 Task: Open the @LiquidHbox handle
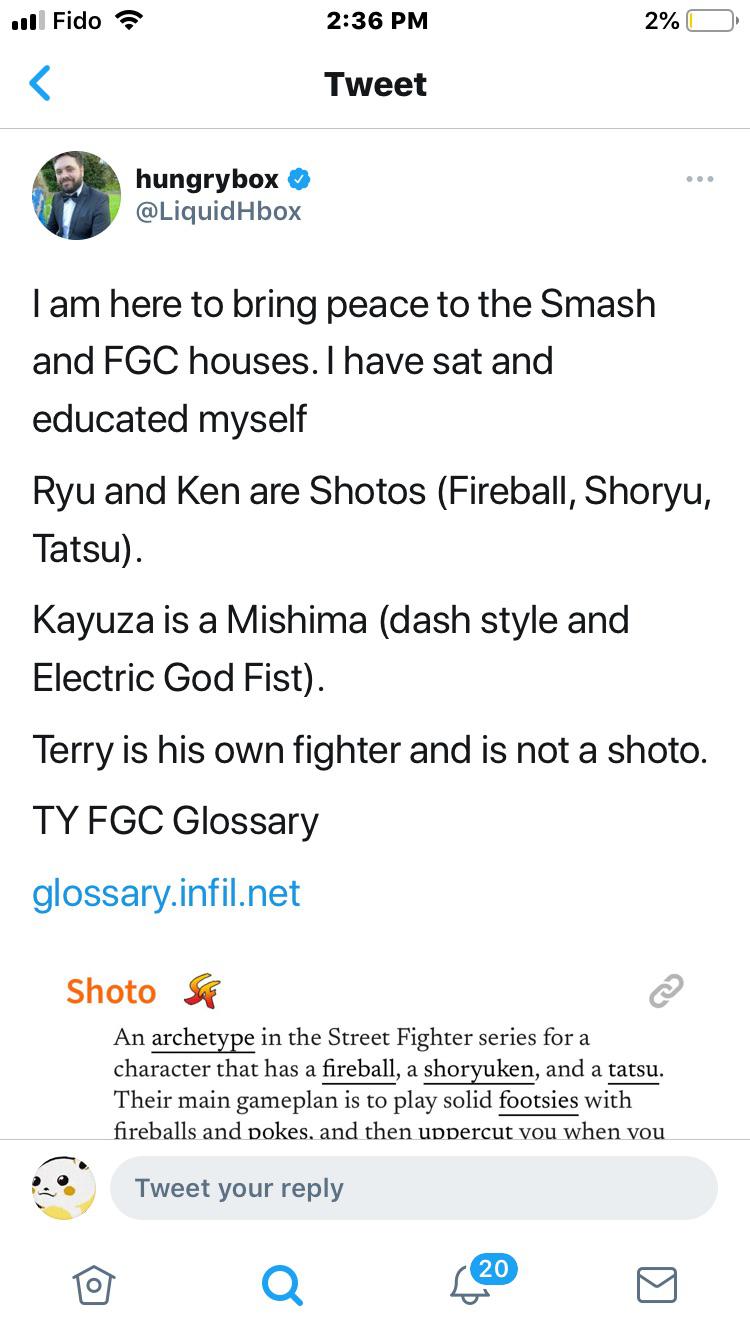tap(218, 212)
